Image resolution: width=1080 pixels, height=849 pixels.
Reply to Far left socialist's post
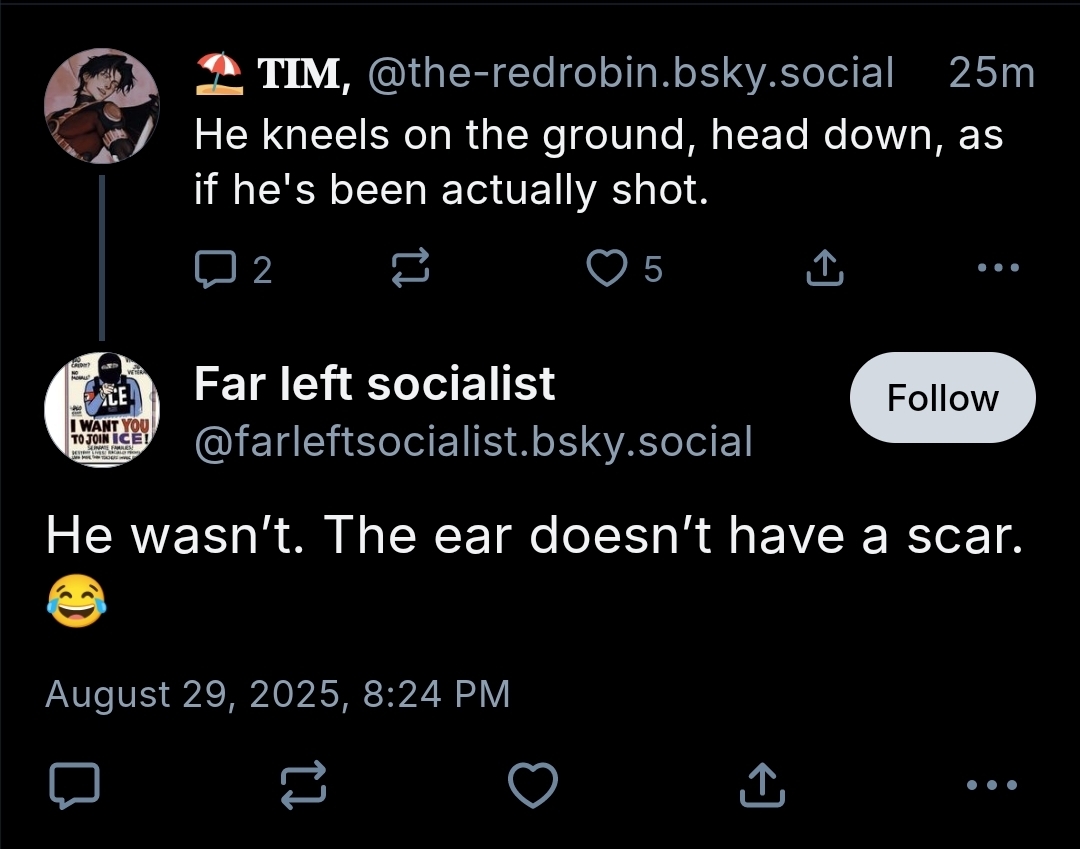pyautogui.click(x=74, y=784)
